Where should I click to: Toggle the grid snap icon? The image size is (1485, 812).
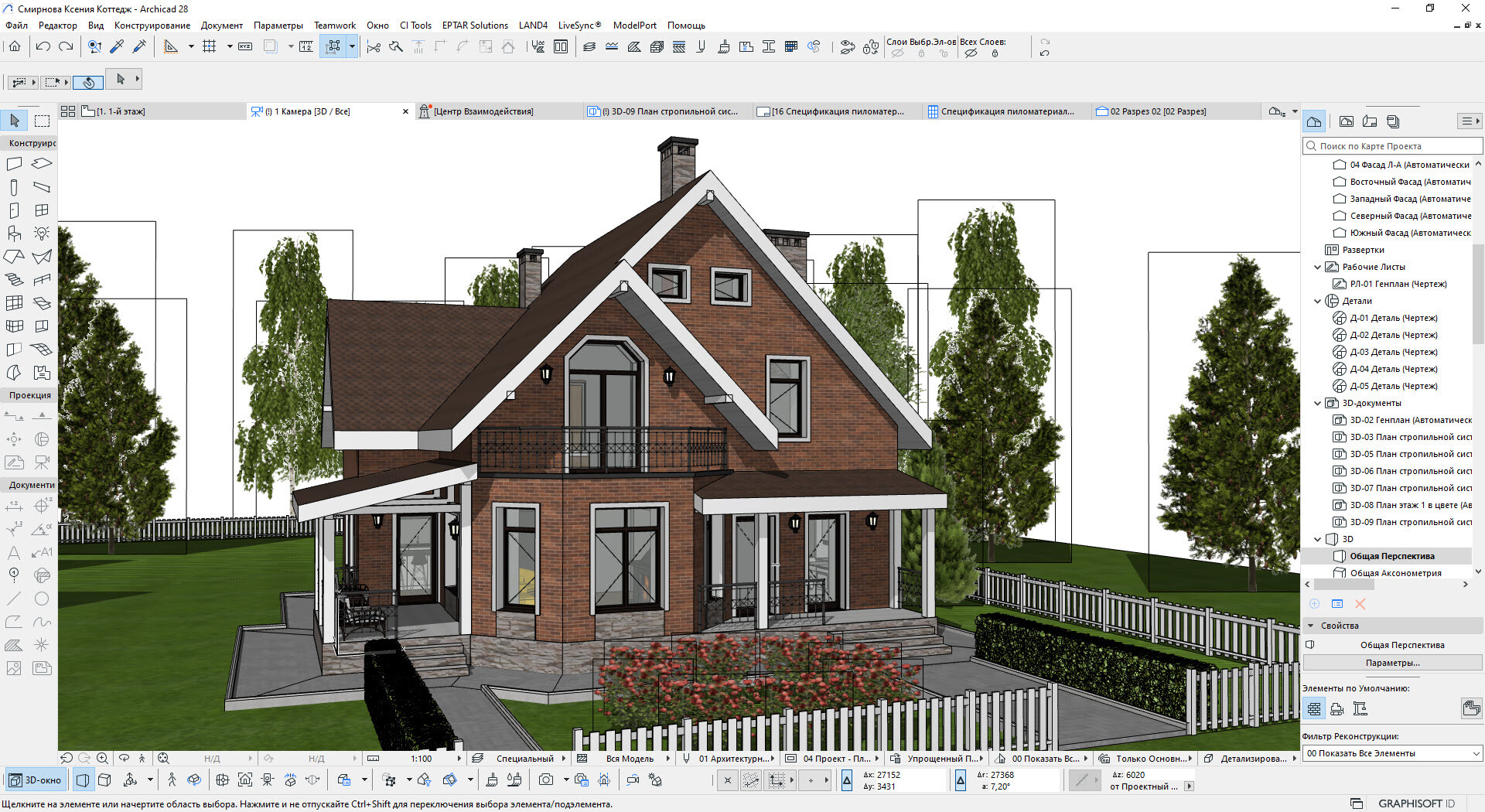[x=209, y=47]
